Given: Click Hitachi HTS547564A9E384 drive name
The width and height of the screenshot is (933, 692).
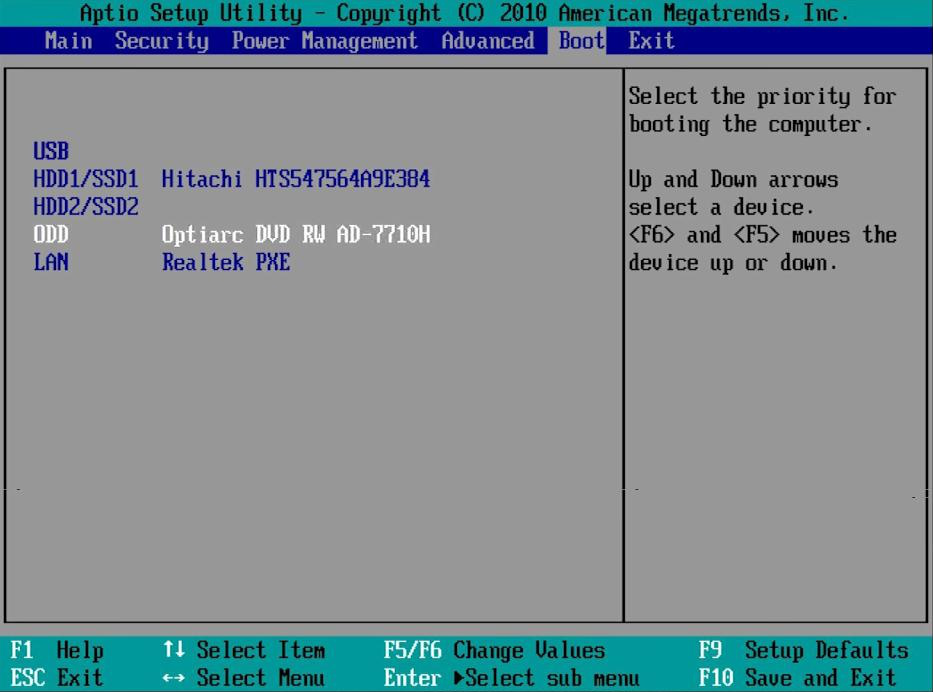Looking at the screenshot, I should (x=296, y=180).
